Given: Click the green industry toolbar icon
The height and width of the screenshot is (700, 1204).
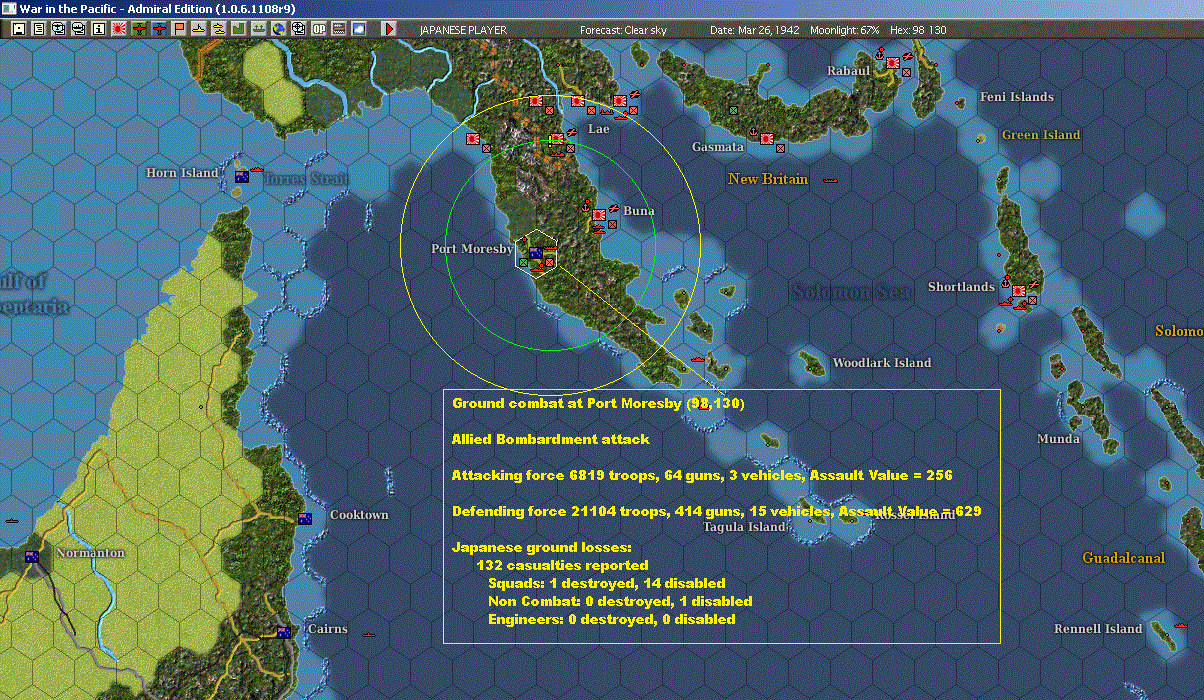Looking at the screenshot, I should [x=239, y=29].
